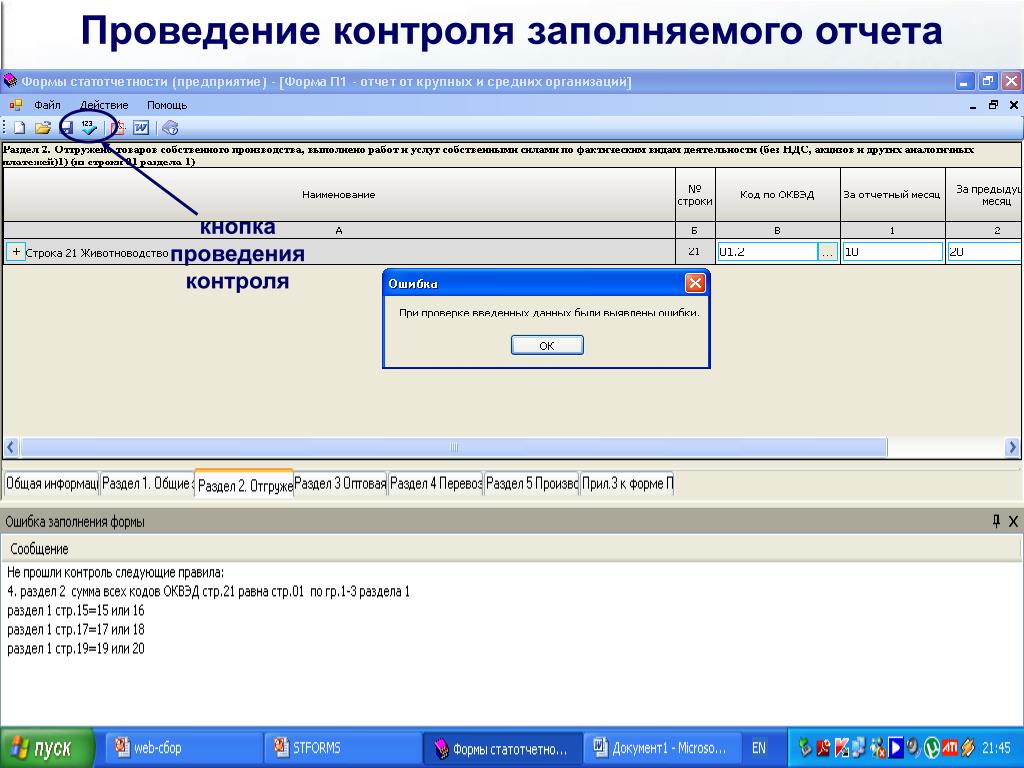The height and width of the screenshot is (768, 1024).
Task: Click the uTorrent tray icon
Action: pyautogui.click(x=931, y=748)
